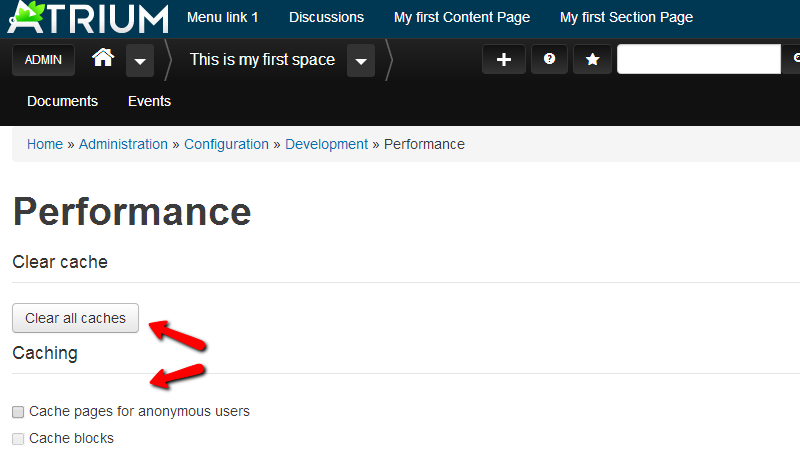The width and height of the screenshot is (800, 450).
Task: Expand the dropdown next to home icon
Action: click(x=140, y=61)
